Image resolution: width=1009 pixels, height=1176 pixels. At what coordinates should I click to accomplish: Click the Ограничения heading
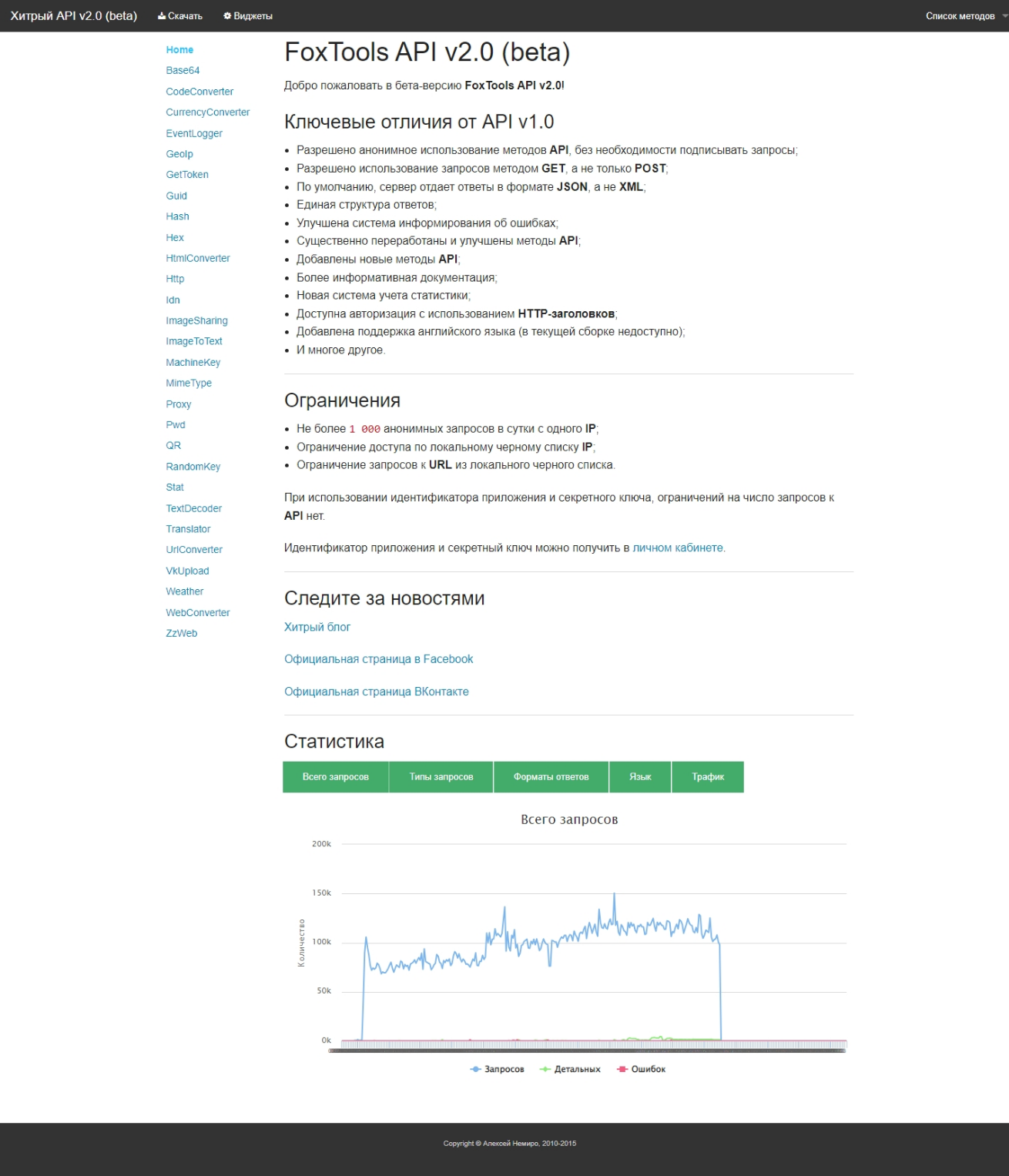(343, 400)
